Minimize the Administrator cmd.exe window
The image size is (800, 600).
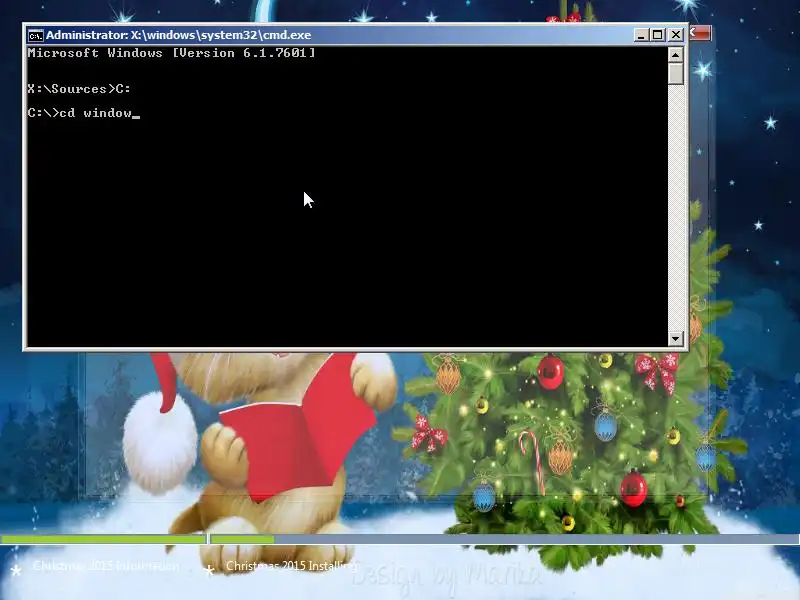(x=641, y=35)
